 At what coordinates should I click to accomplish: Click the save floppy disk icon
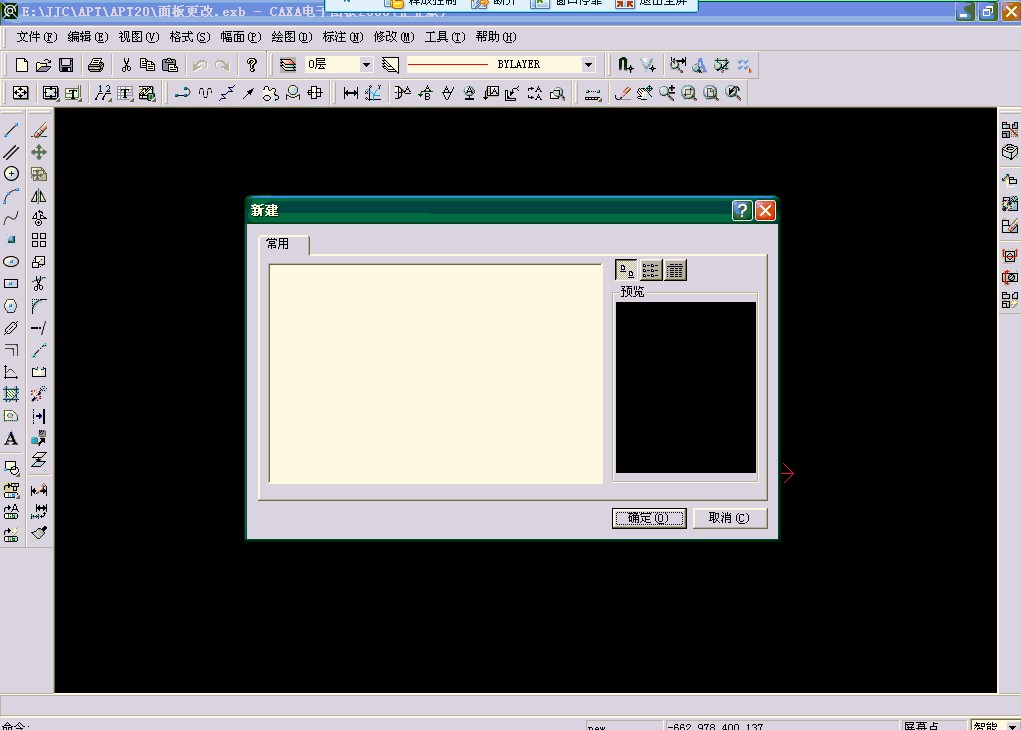pyautogui.click(x=66, y=65)
